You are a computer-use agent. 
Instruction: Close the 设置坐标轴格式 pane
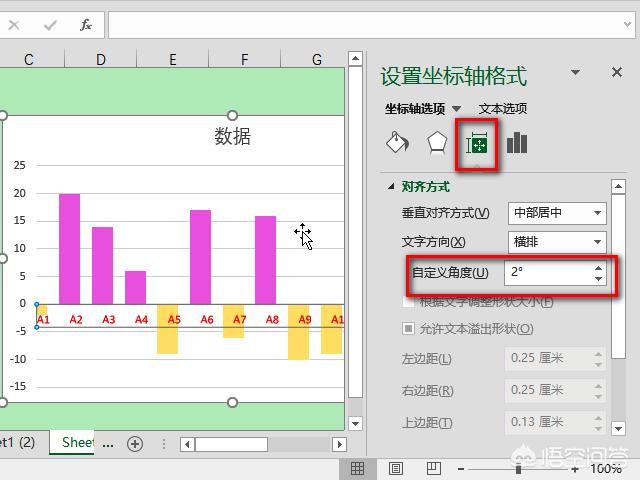[x=617, y=72]
